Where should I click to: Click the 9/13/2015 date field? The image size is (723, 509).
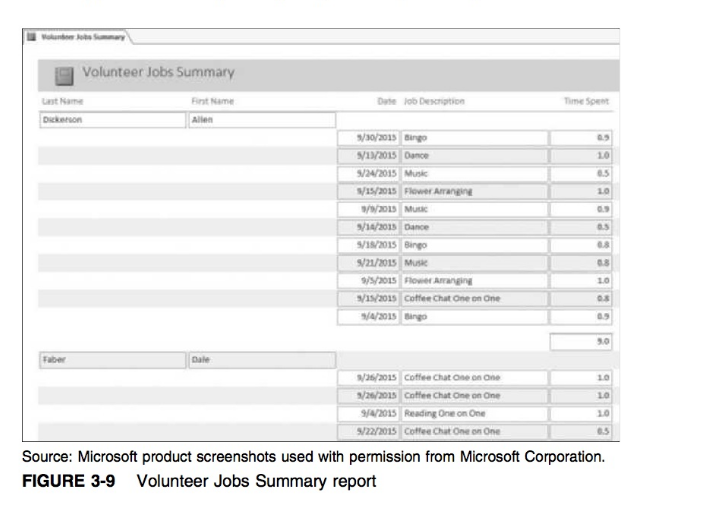coord(368,156)
